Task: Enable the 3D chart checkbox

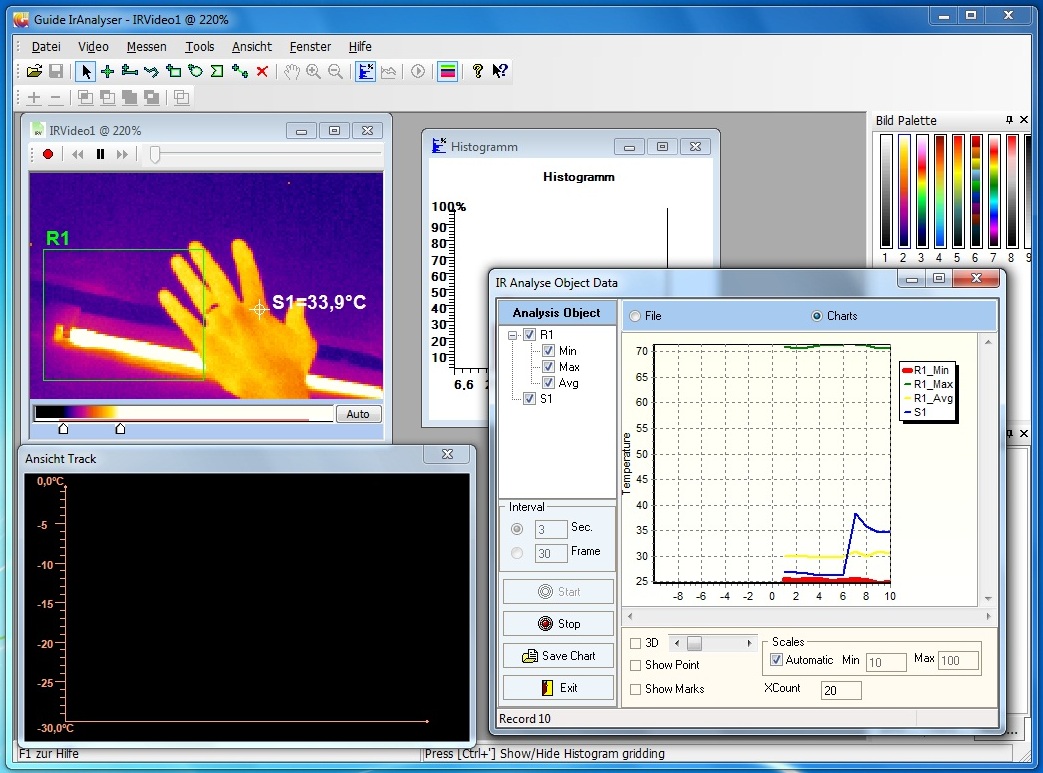Action: click(636, 643)
